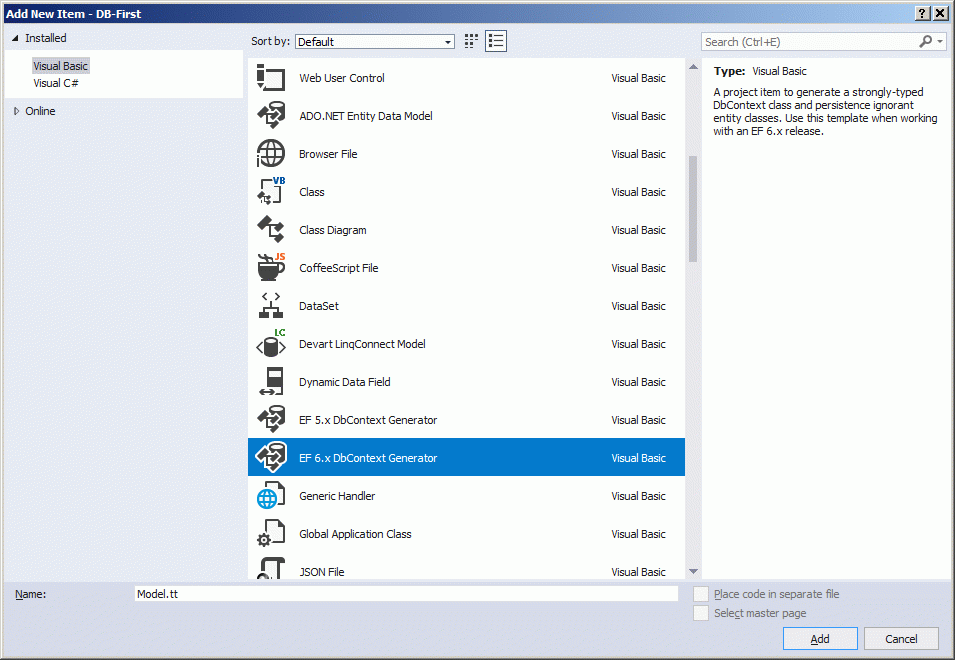Viewport: 955px width, 660px height.
Task: Select the 'Class Diagram' template name
Action: click(333, 230)
